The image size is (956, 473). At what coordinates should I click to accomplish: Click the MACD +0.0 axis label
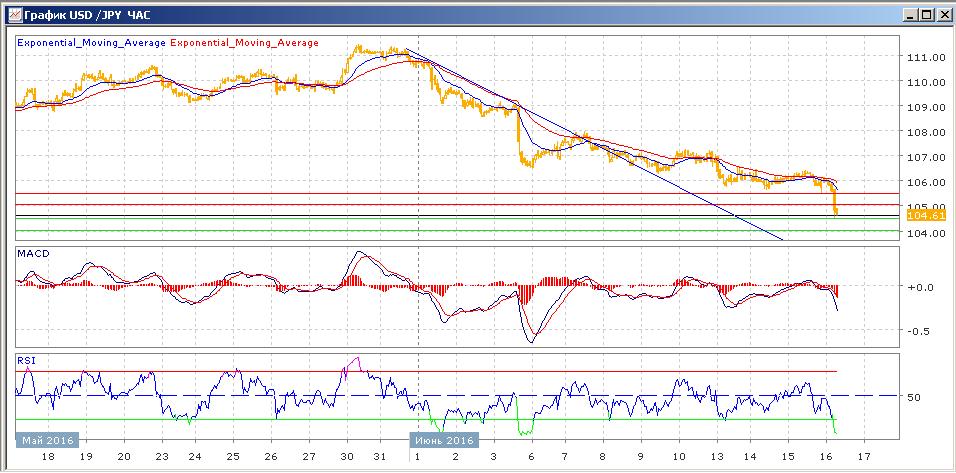[918, 287]
